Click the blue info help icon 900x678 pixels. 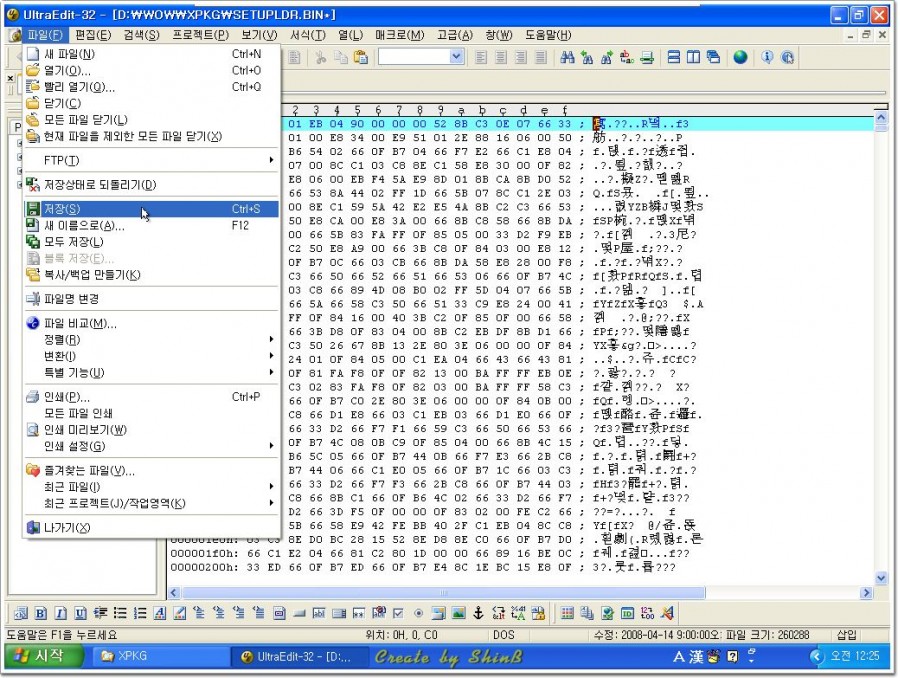[767, 57]
